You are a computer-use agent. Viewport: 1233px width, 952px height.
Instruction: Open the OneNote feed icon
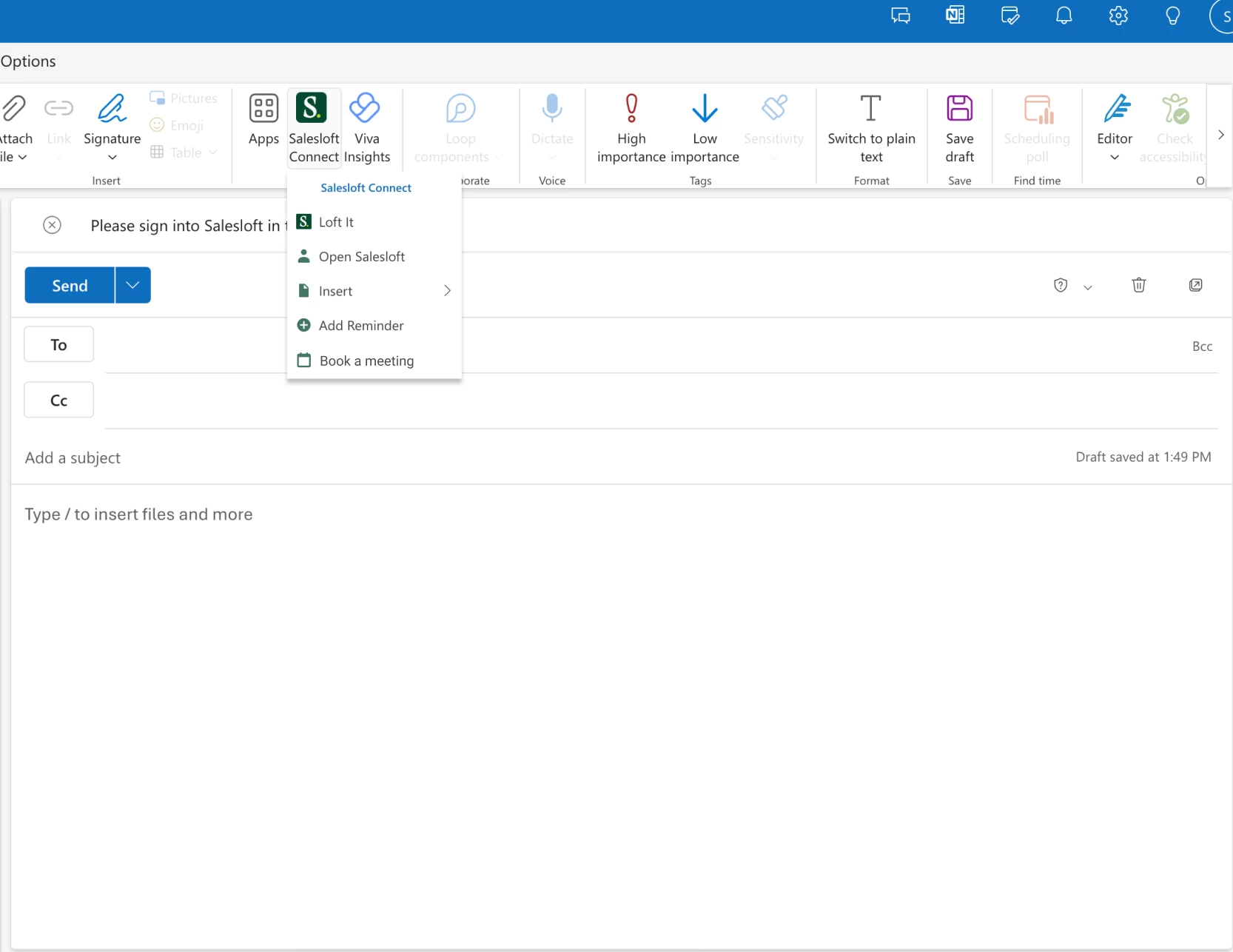955,16
